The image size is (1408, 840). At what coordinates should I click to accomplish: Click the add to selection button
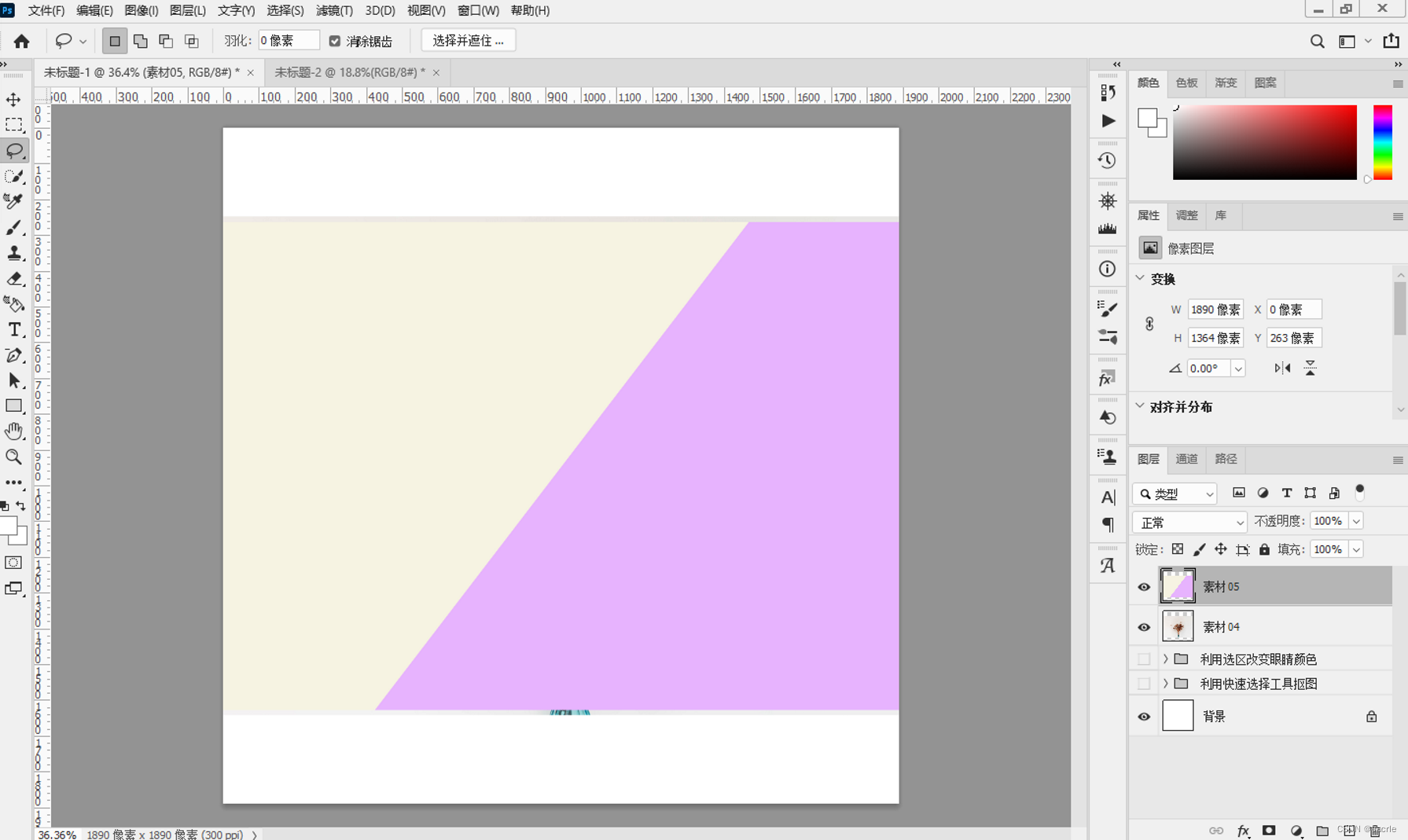point(140,41)
